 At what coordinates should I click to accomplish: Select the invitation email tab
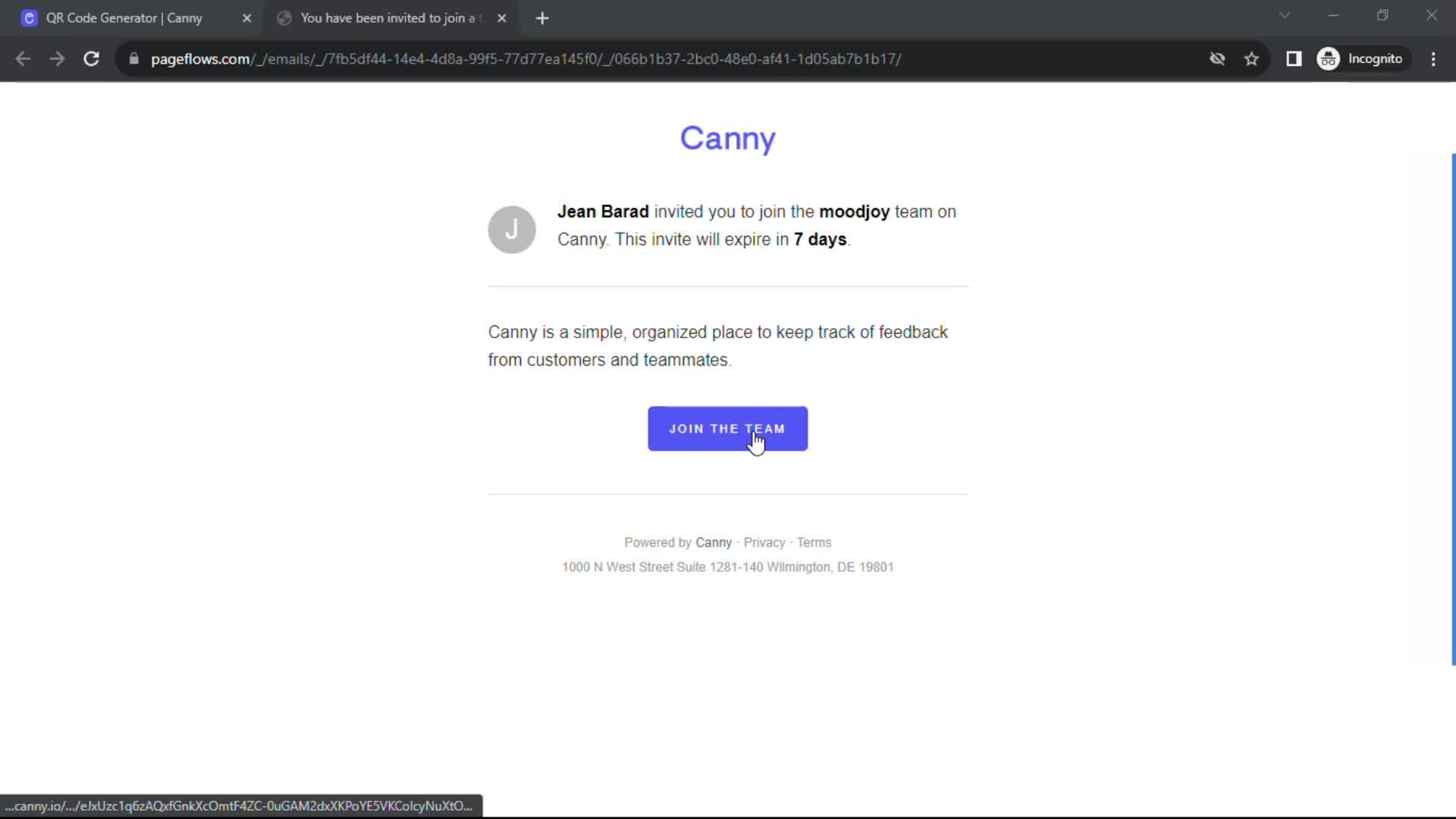[379, 17]
